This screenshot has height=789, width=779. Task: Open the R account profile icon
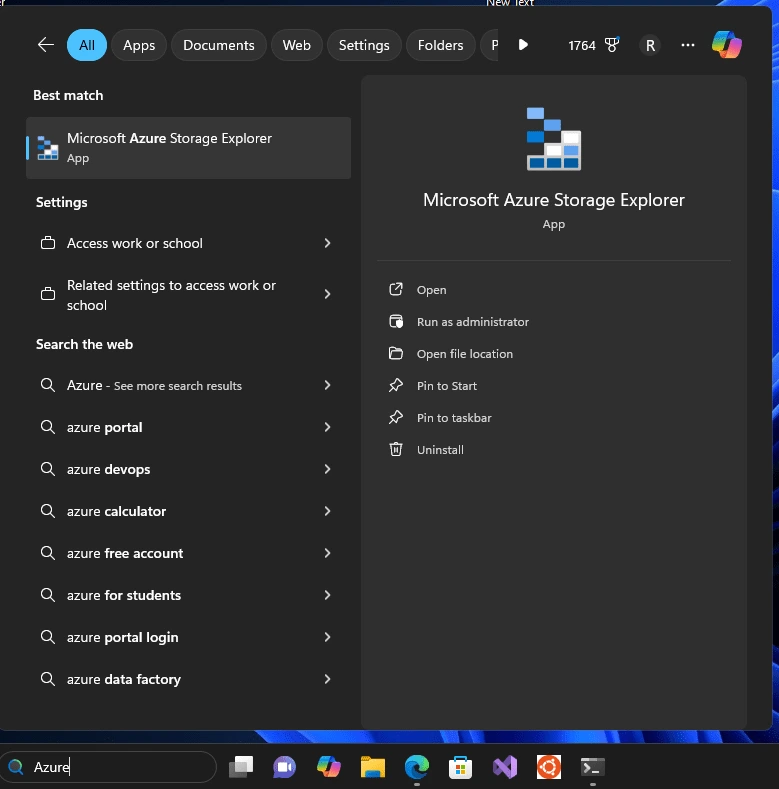(x=650, y=45)
